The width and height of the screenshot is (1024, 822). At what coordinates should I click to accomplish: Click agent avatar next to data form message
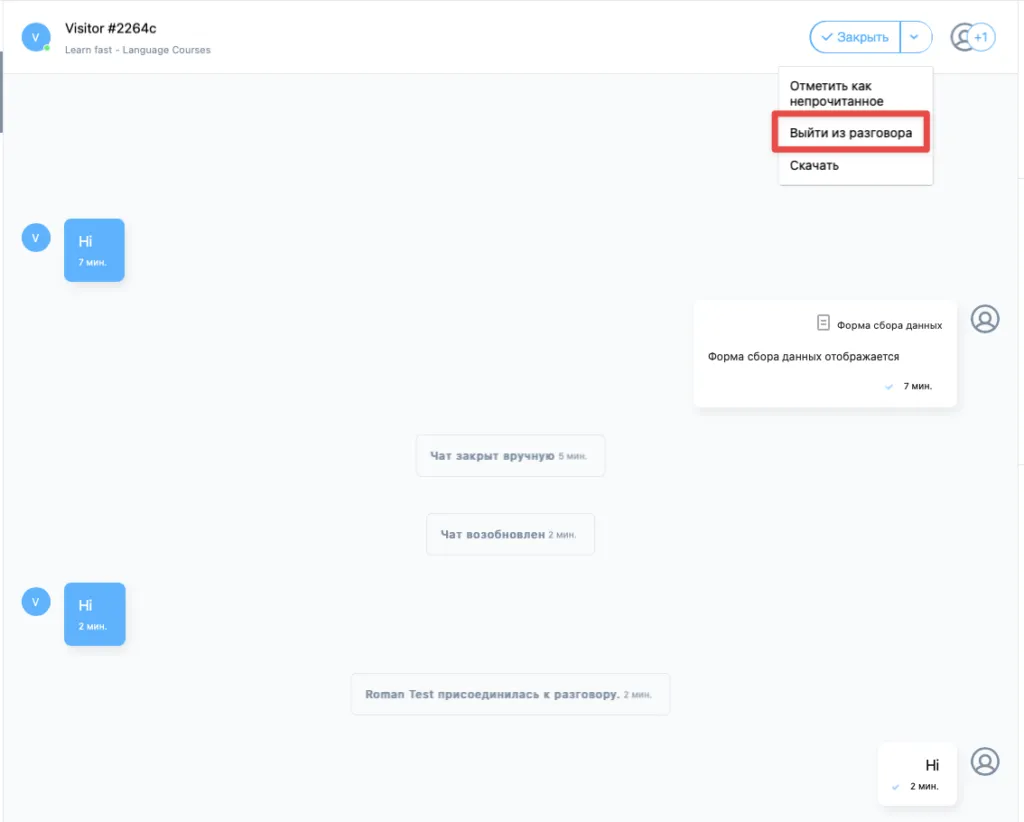(985, 319)
